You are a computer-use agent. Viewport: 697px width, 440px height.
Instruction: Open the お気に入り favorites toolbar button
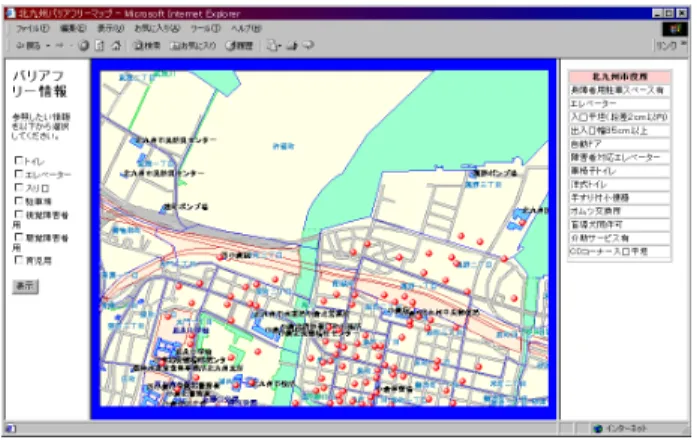coord(193,45)
